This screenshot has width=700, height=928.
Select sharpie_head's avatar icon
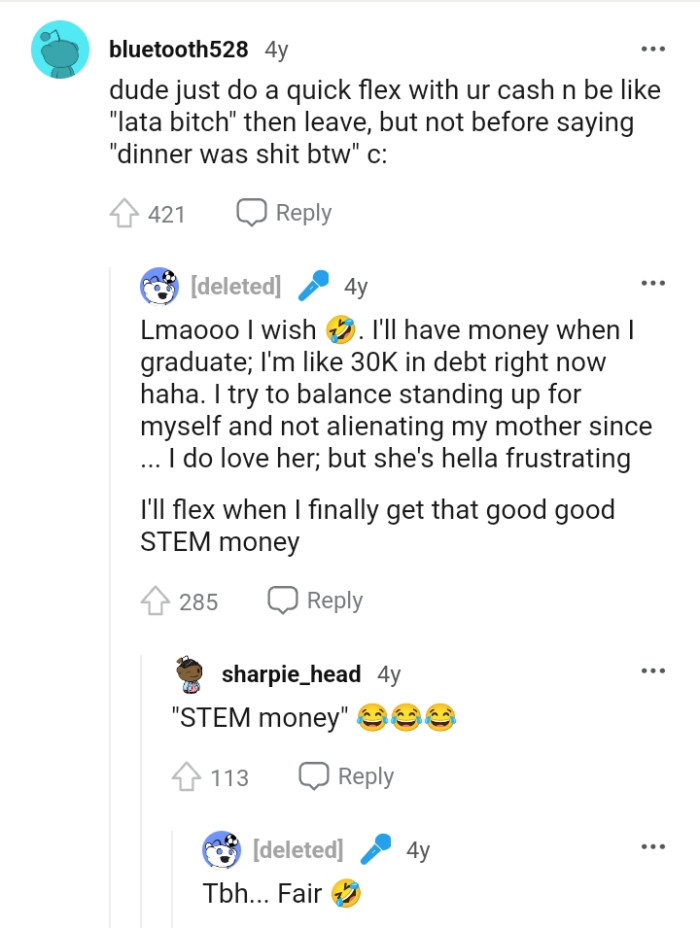tap(191, 674)
